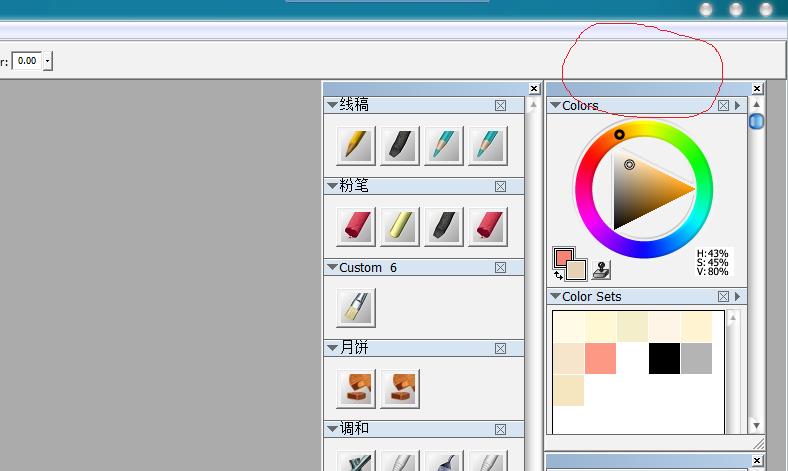Close the Colors window group
The width and height of the screenshot is (788, 471).
point(757,88)
